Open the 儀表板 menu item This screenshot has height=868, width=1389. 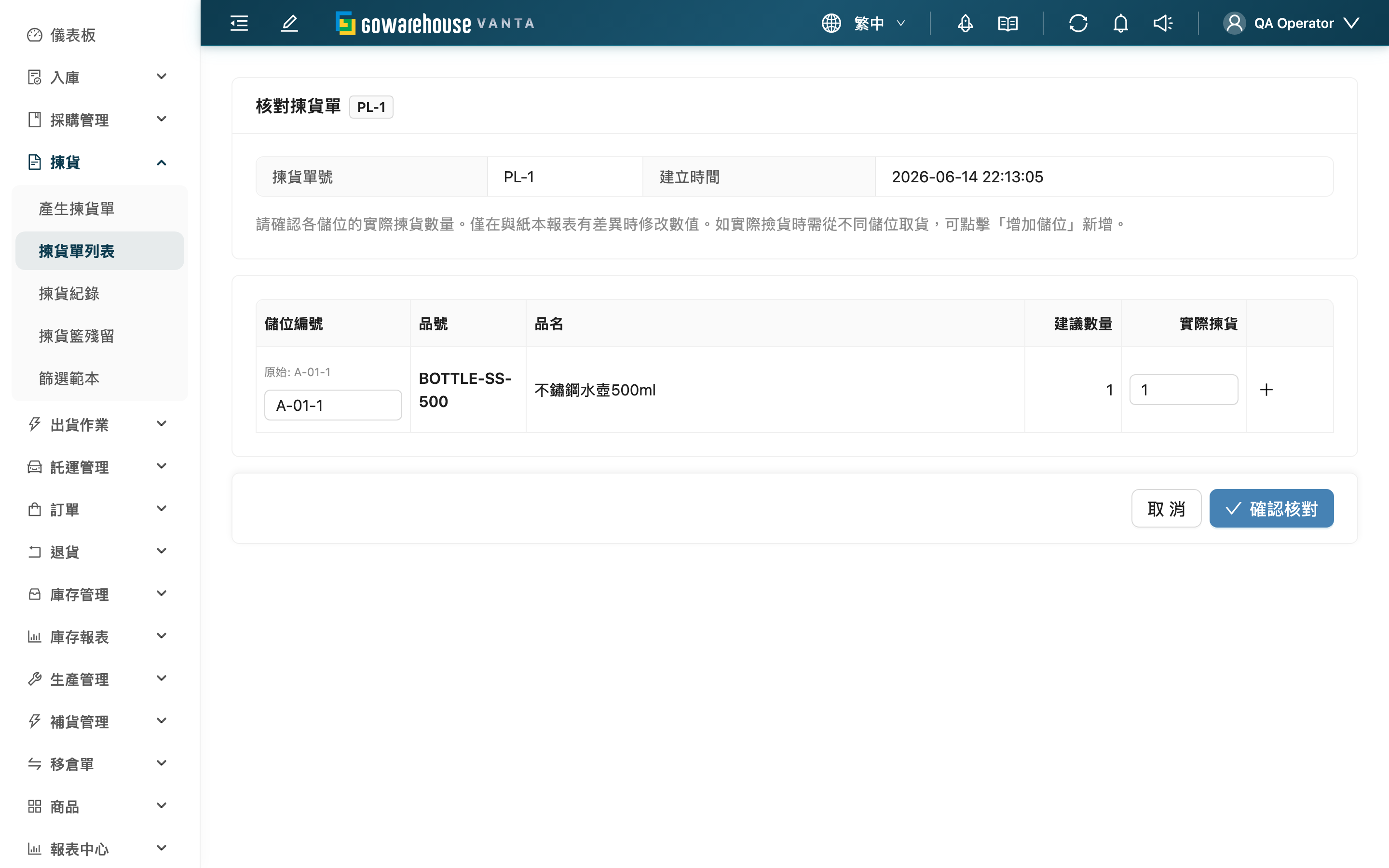[100, 35]
